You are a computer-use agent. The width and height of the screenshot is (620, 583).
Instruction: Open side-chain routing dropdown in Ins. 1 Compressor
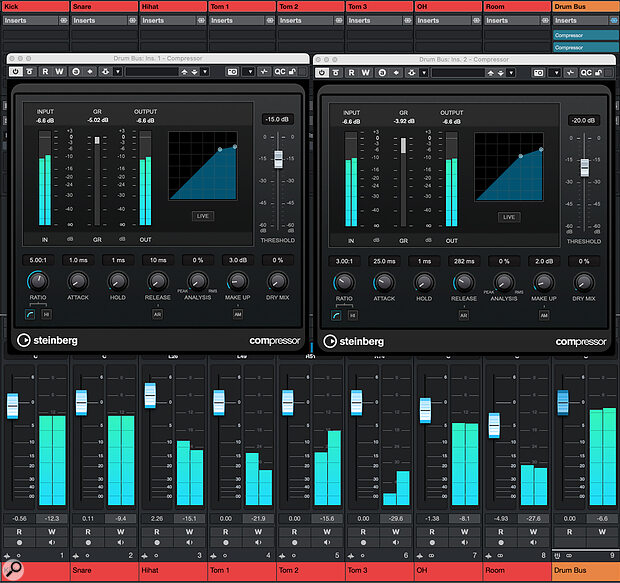[x=118, y=72]
